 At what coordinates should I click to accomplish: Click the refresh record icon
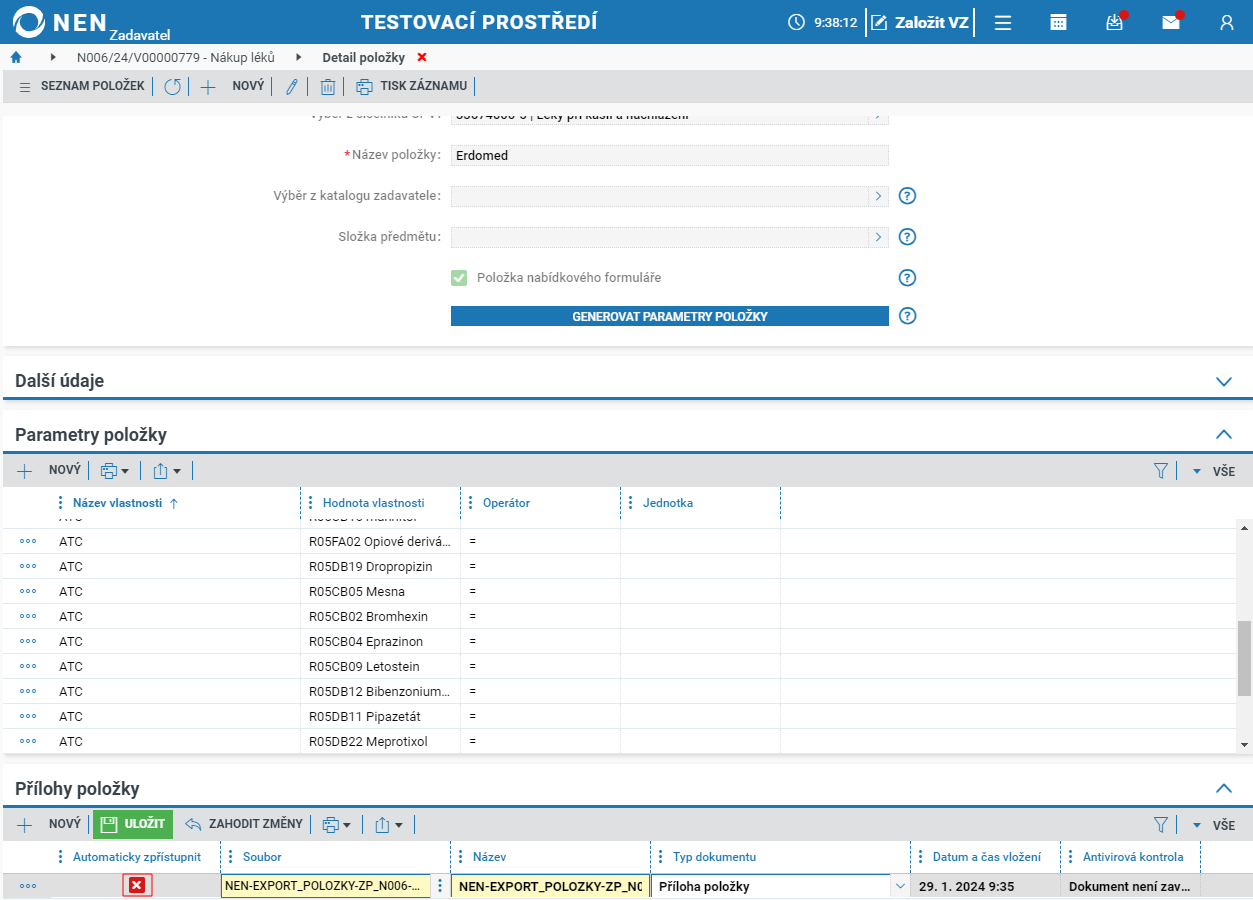(x=172, y=87)
